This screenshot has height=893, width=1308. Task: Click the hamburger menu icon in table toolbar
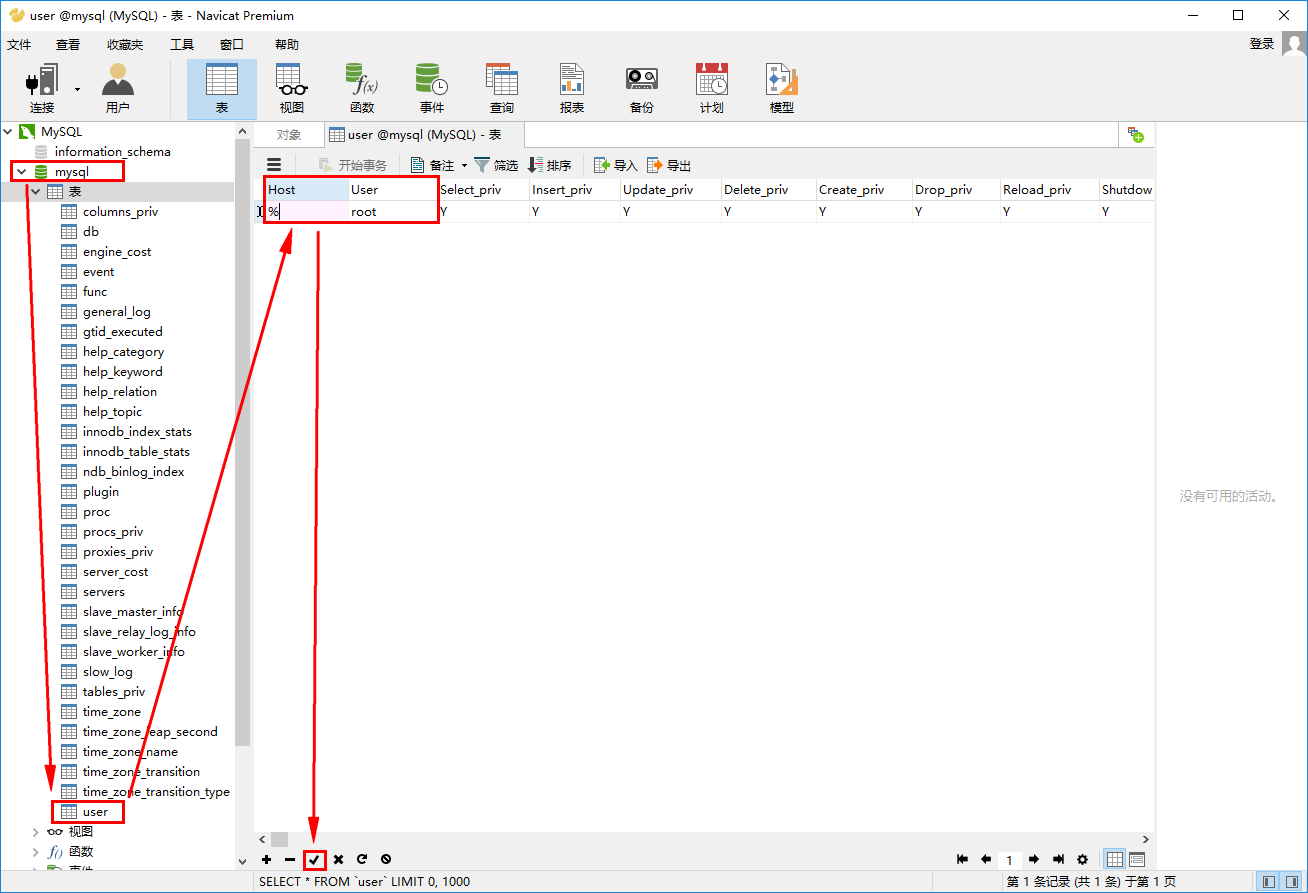pos(274,165)
